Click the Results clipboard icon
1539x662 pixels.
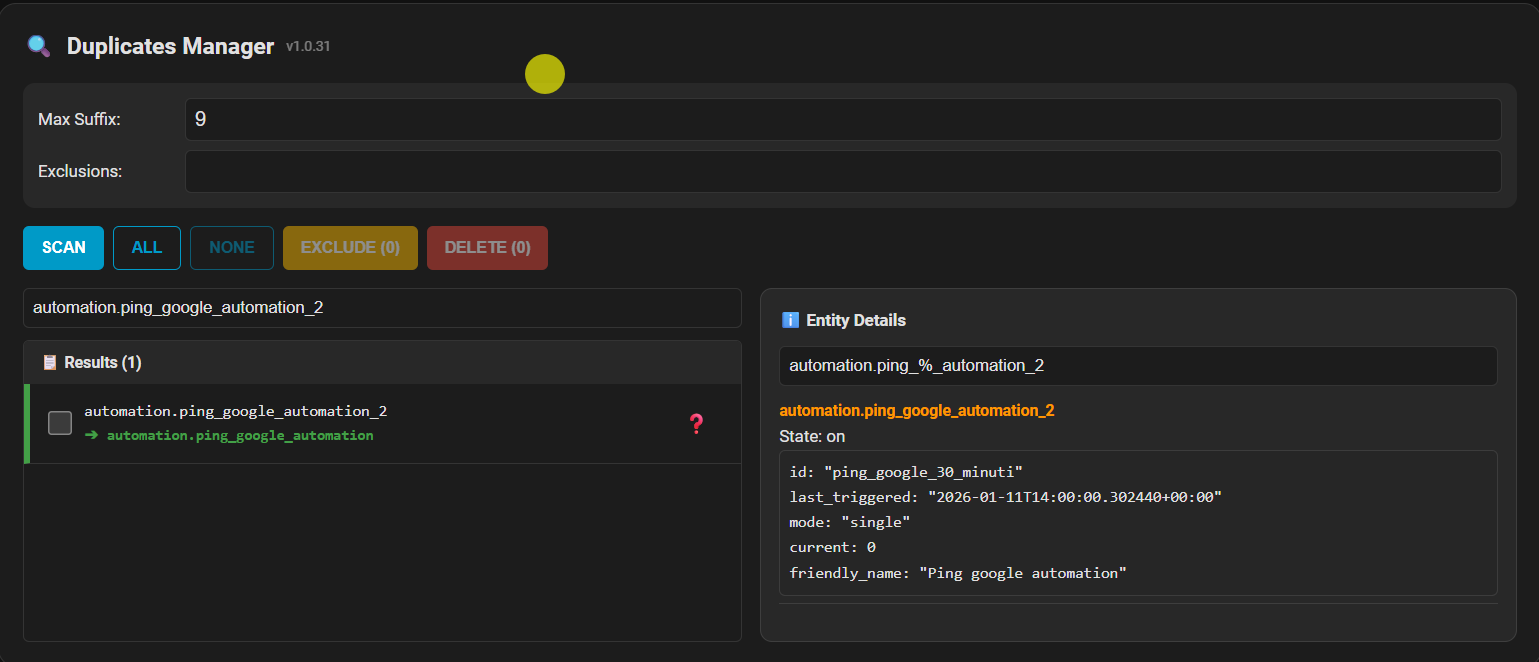point(50,362)
